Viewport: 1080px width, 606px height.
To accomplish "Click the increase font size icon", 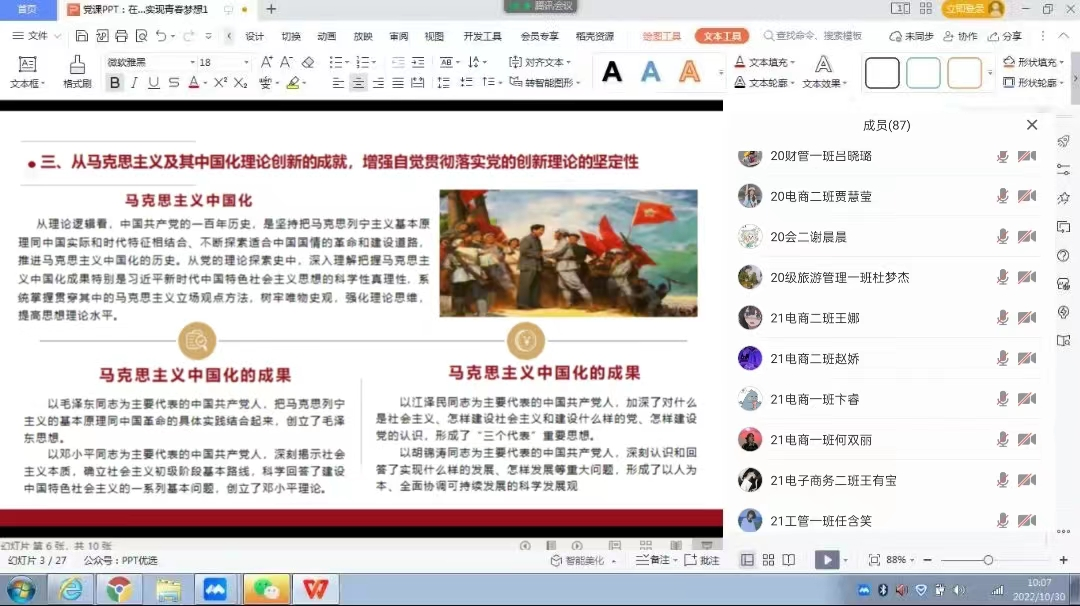I will 266,62.
